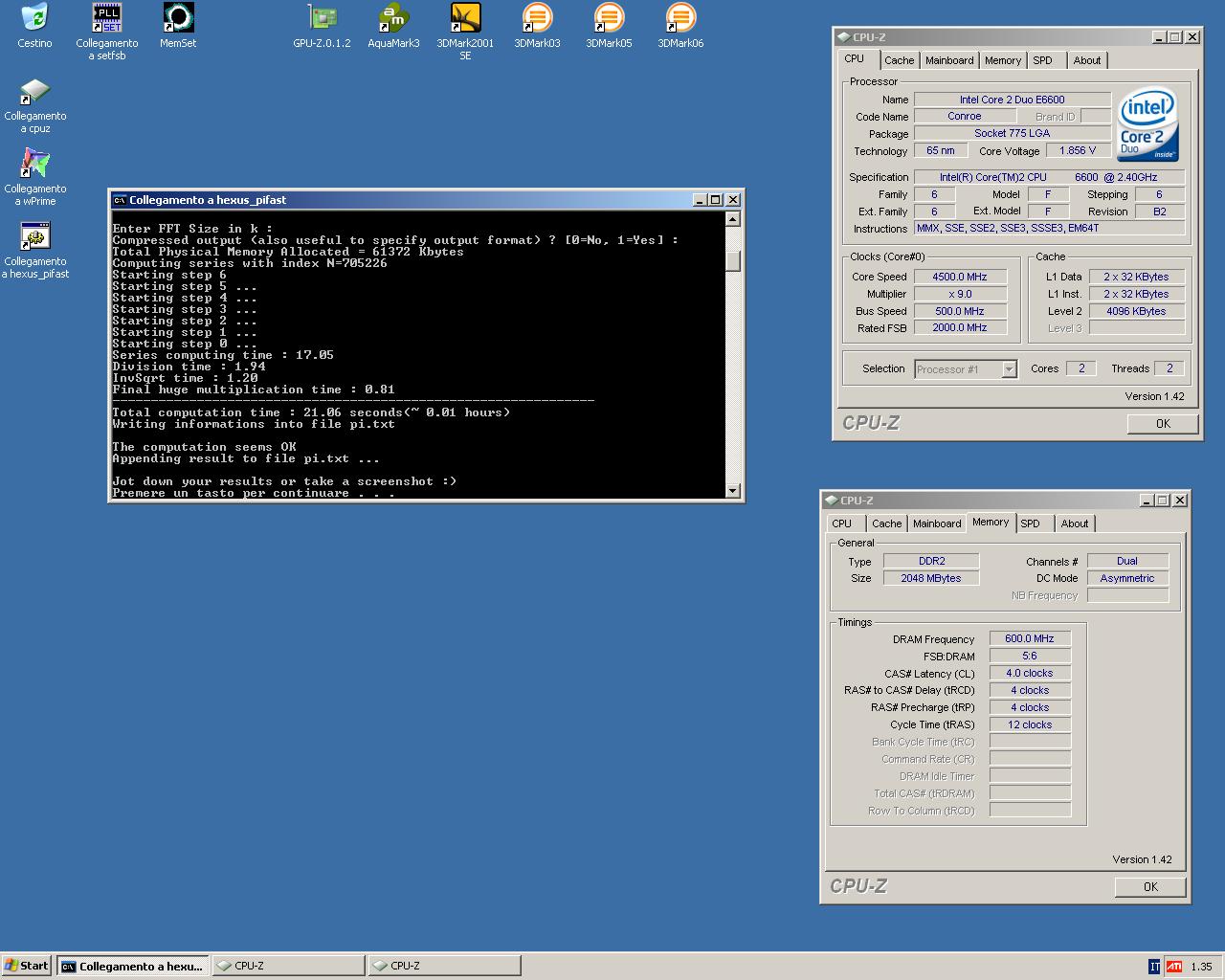Click the Package Socket 775 LGA field
This screenshot has width=1225, height=980.
1013,133
